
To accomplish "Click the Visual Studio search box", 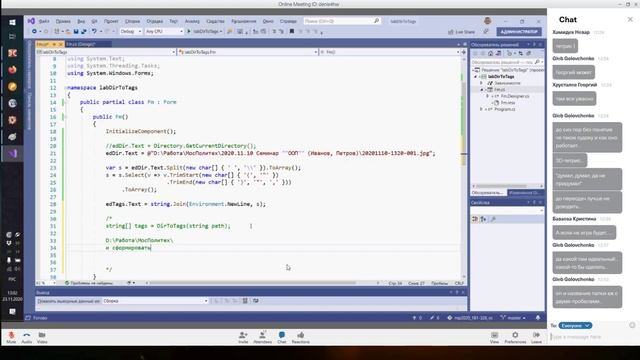I will coord(342,21).
